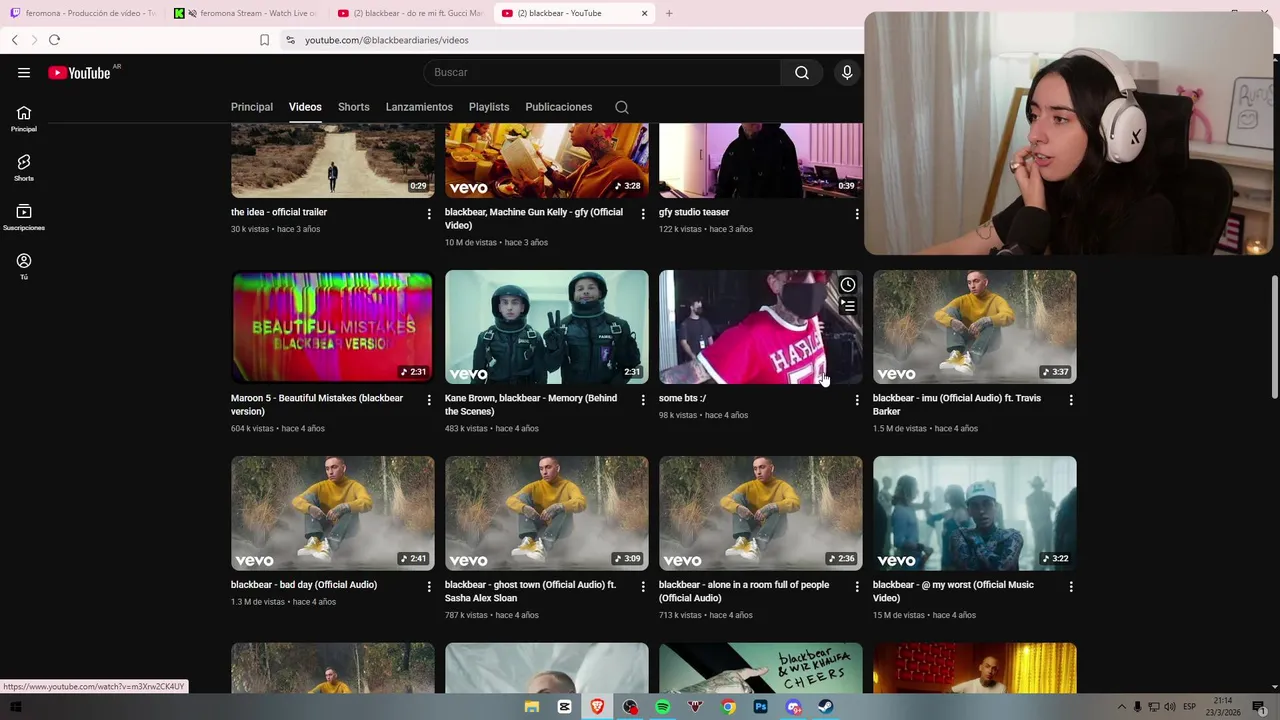The image size is (1280, 720).
Task: Open 'gfy studio teaser' title link
Action: coord(694,212)
